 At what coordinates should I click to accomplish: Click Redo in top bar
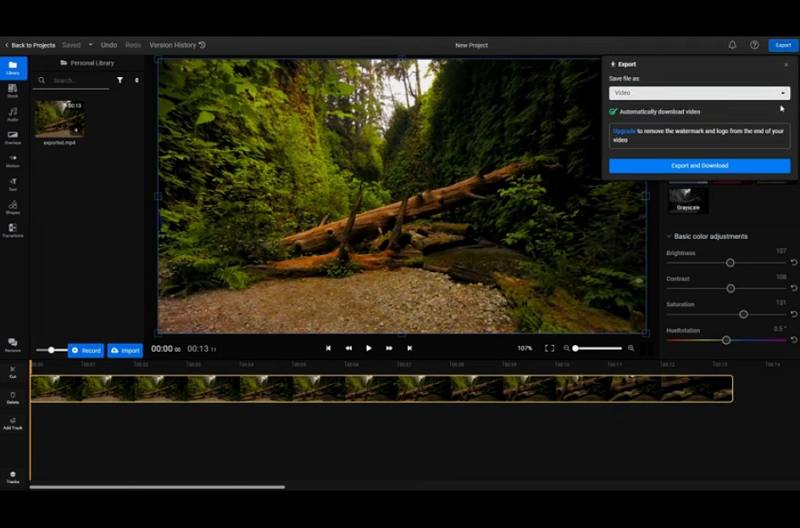[x=133, y=45]
